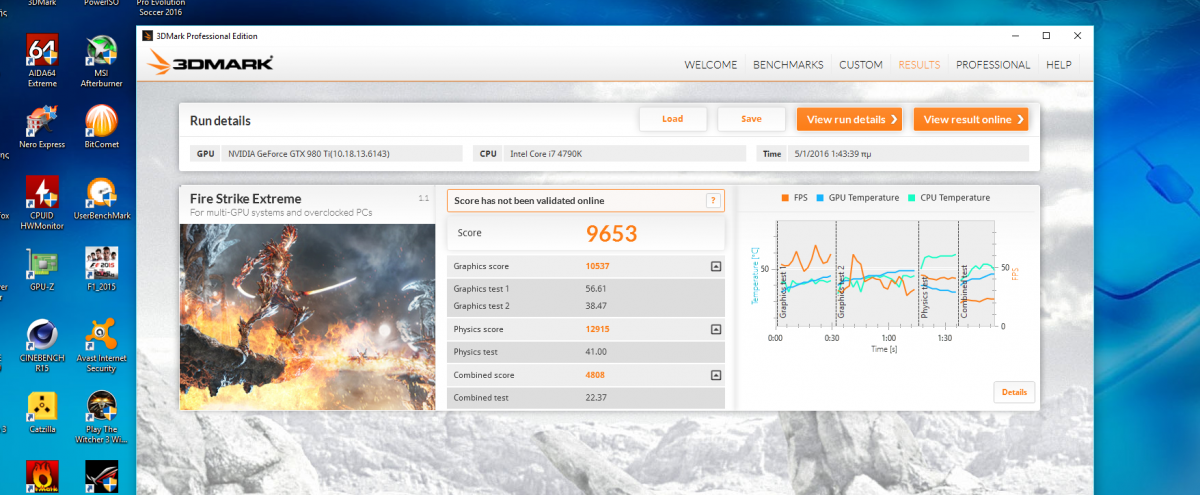Open the Catzilla desktop icon
The width and height of the screenshot is (1200, 495).
tap(42, 414)
